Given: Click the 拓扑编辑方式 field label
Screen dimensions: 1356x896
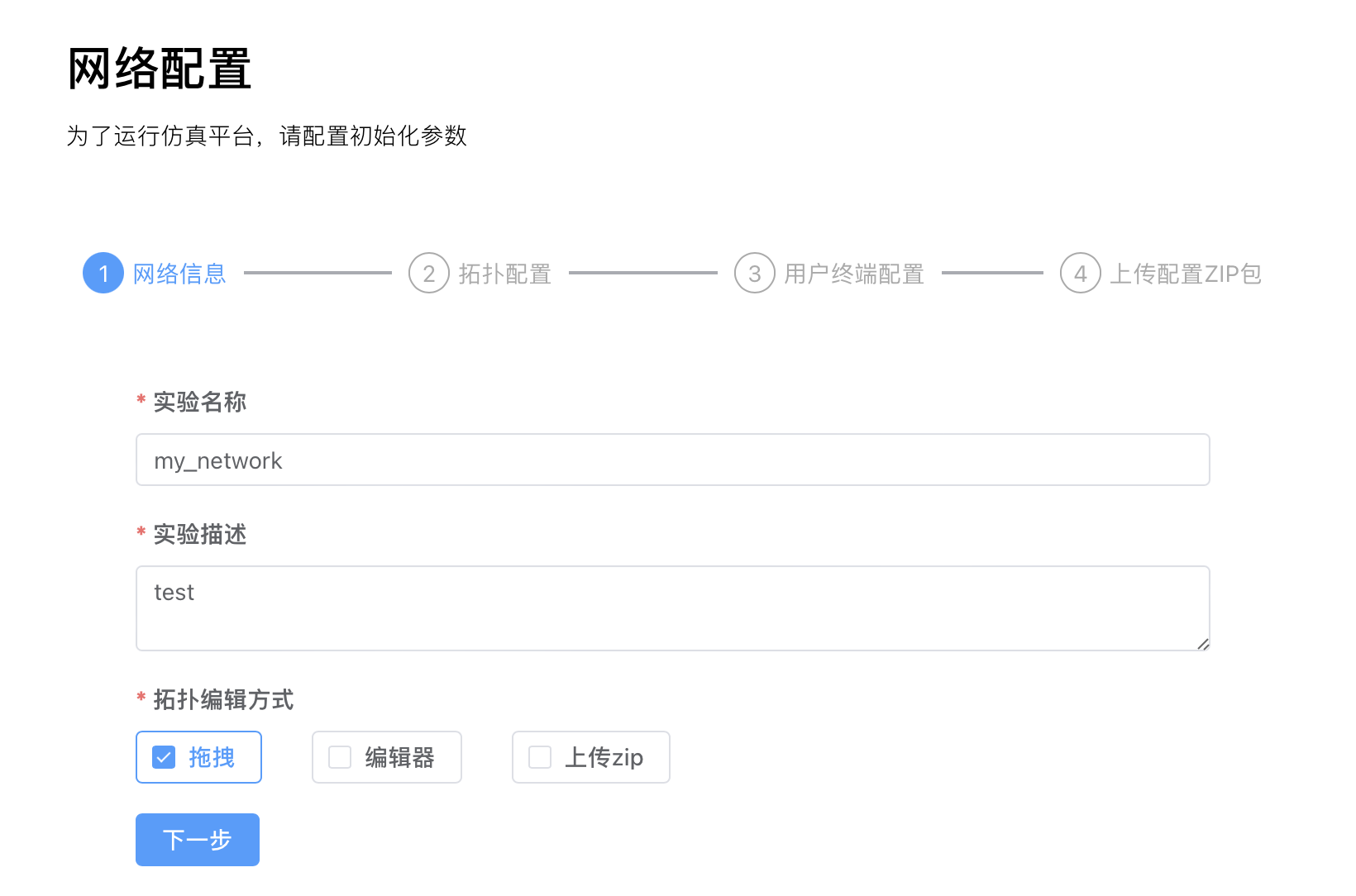Looking at the screenshot, I should [x=223, y=700].
